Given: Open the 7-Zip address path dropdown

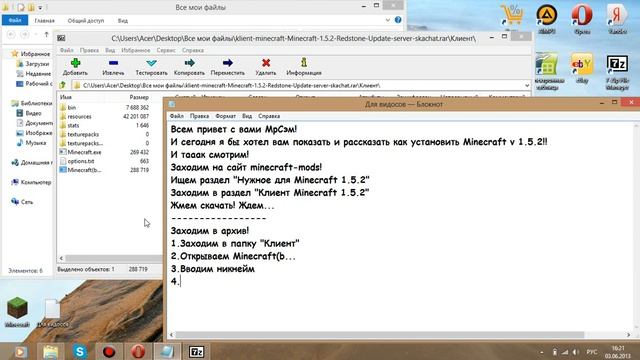Looking at the screenshot, I should (527, 85).
